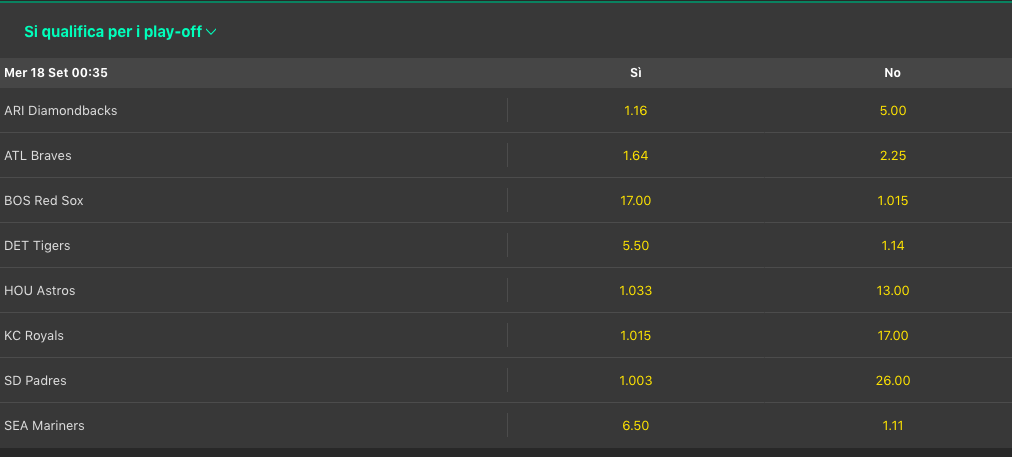Click the 'Si qualifica per i play-off' heading
This screenshot has width=1012, height=457.
(x=112, y=32)
